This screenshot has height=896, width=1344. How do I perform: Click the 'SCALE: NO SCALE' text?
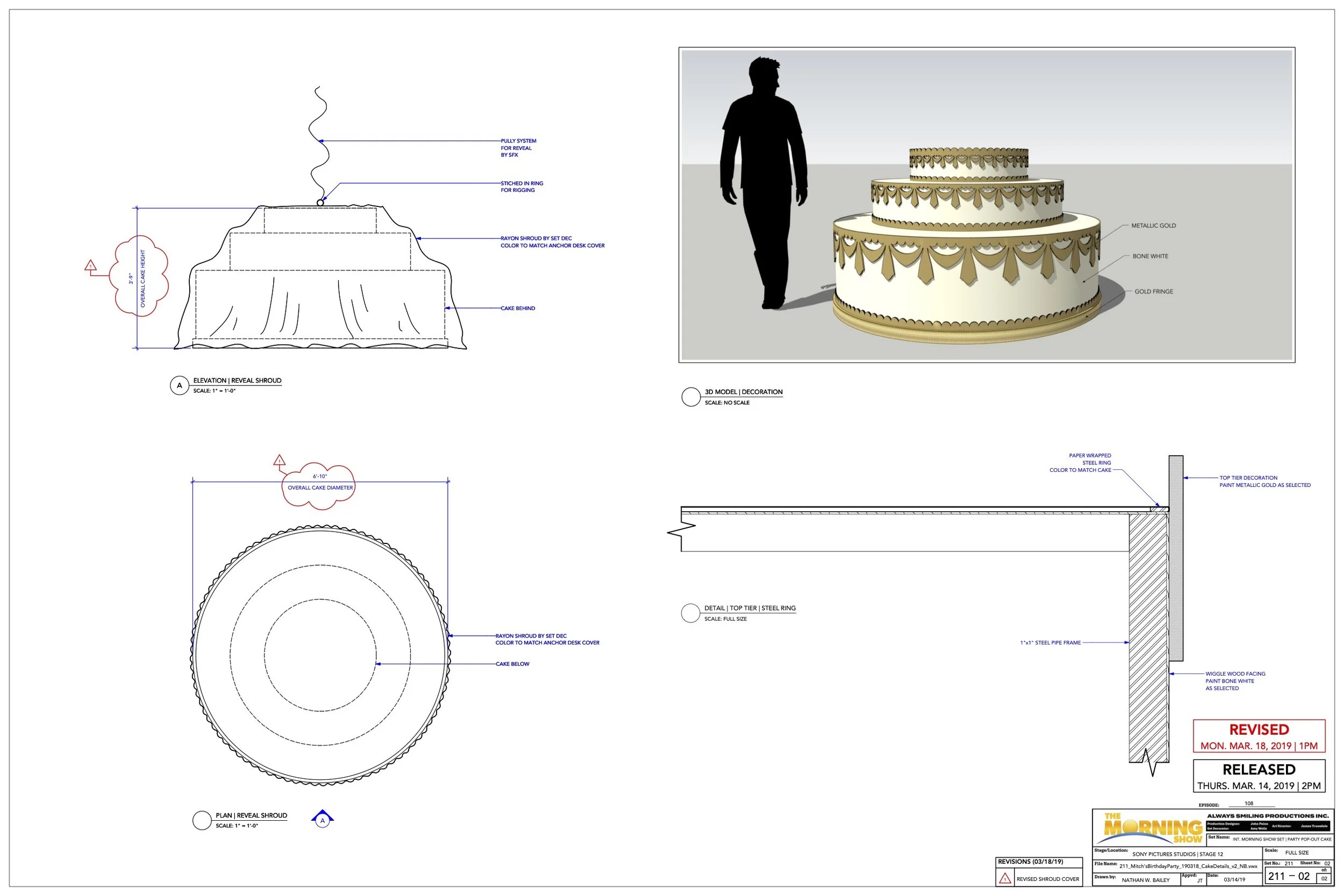[x=727, y=403]
